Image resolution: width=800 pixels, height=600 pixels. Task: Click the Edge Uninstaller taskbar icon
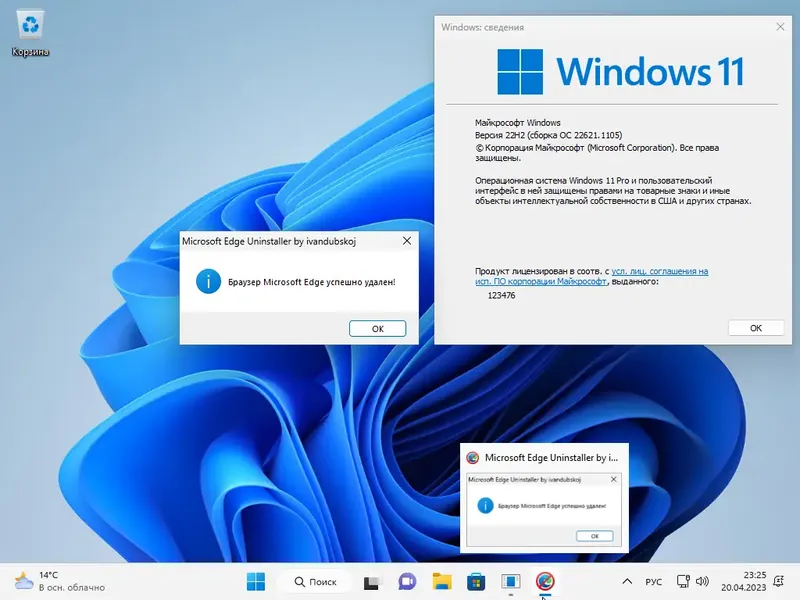pos(545,581)
